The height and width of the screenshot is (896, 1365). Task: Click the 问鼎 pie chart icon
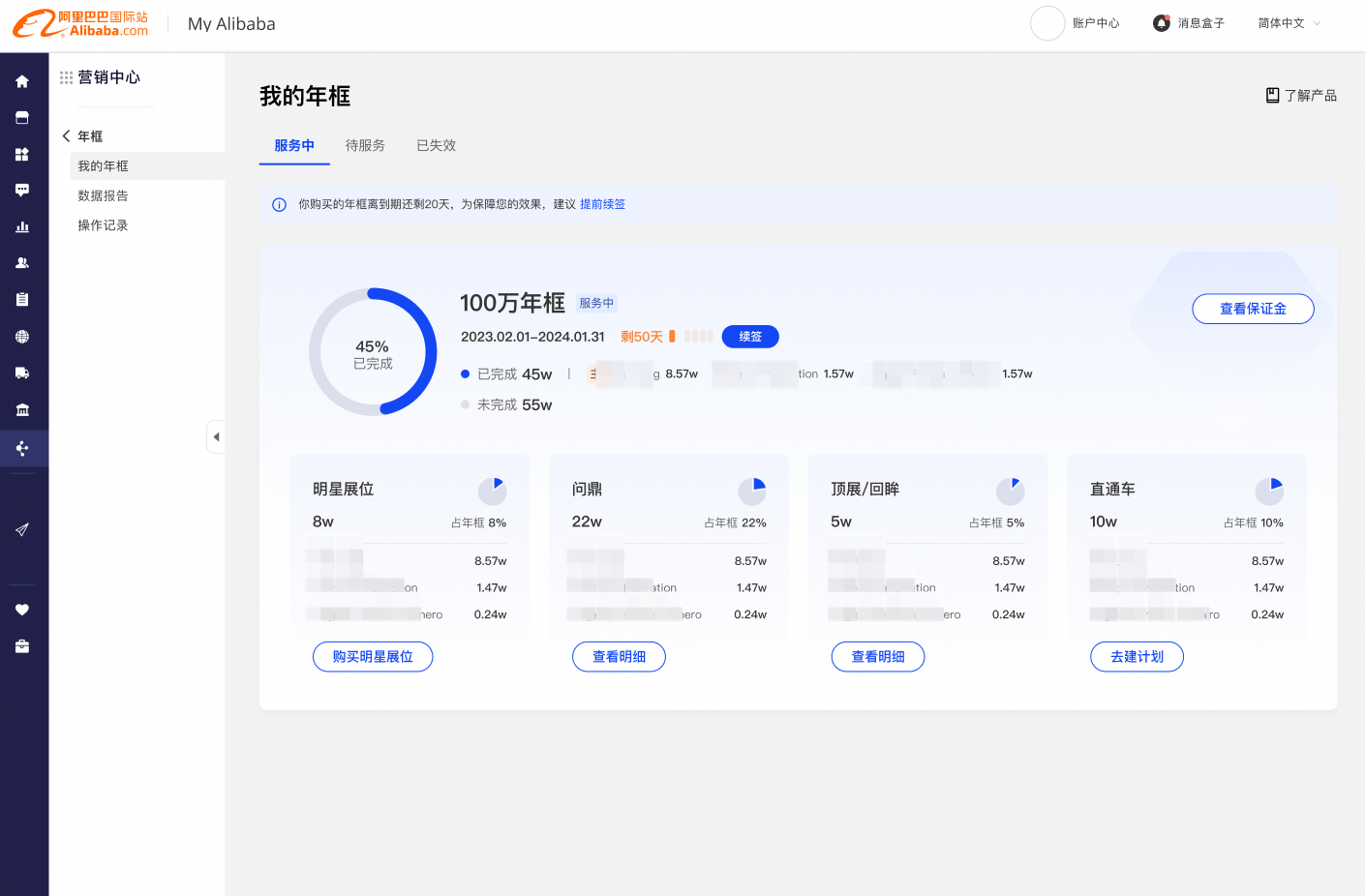coord(752,491)
